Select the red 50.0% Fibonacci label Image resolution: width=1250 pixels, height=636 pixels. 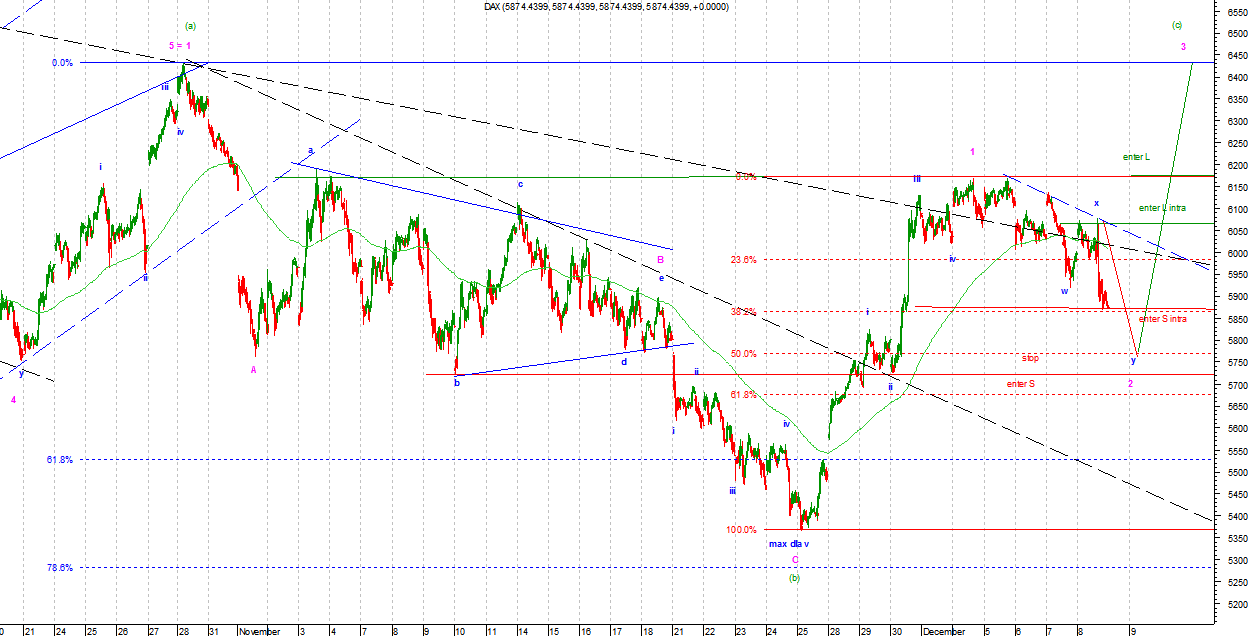743,354
